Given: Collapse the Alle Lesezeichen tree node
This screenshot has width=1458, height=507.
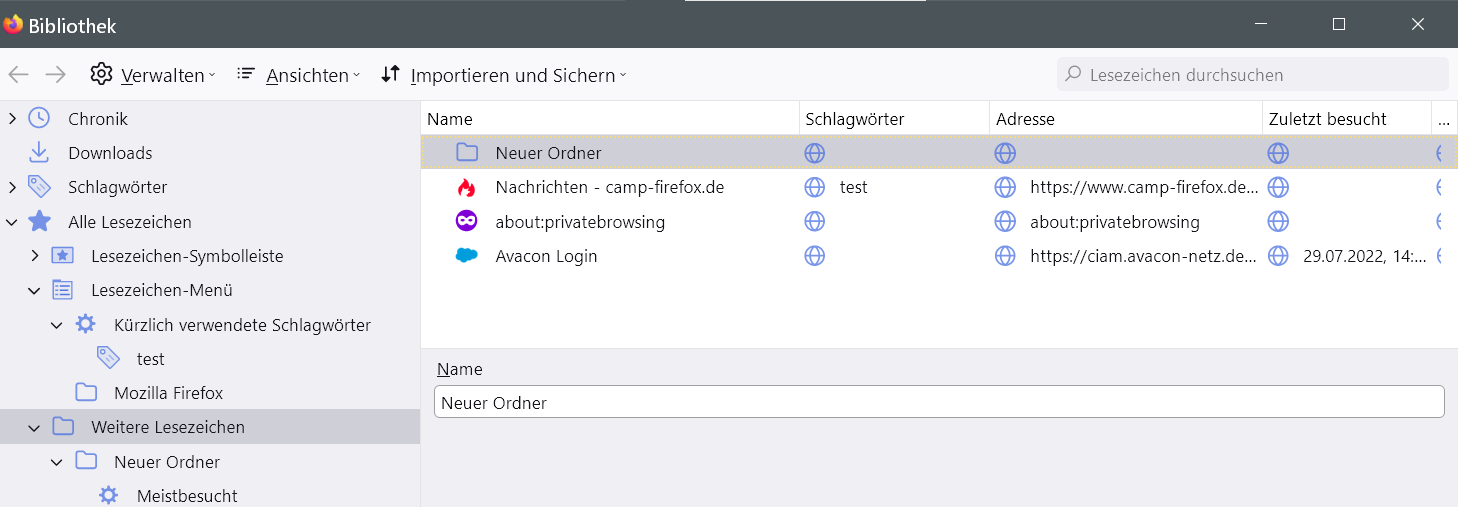Looking at the screenshot, I should pyautogui.click(x=12, y=222).
